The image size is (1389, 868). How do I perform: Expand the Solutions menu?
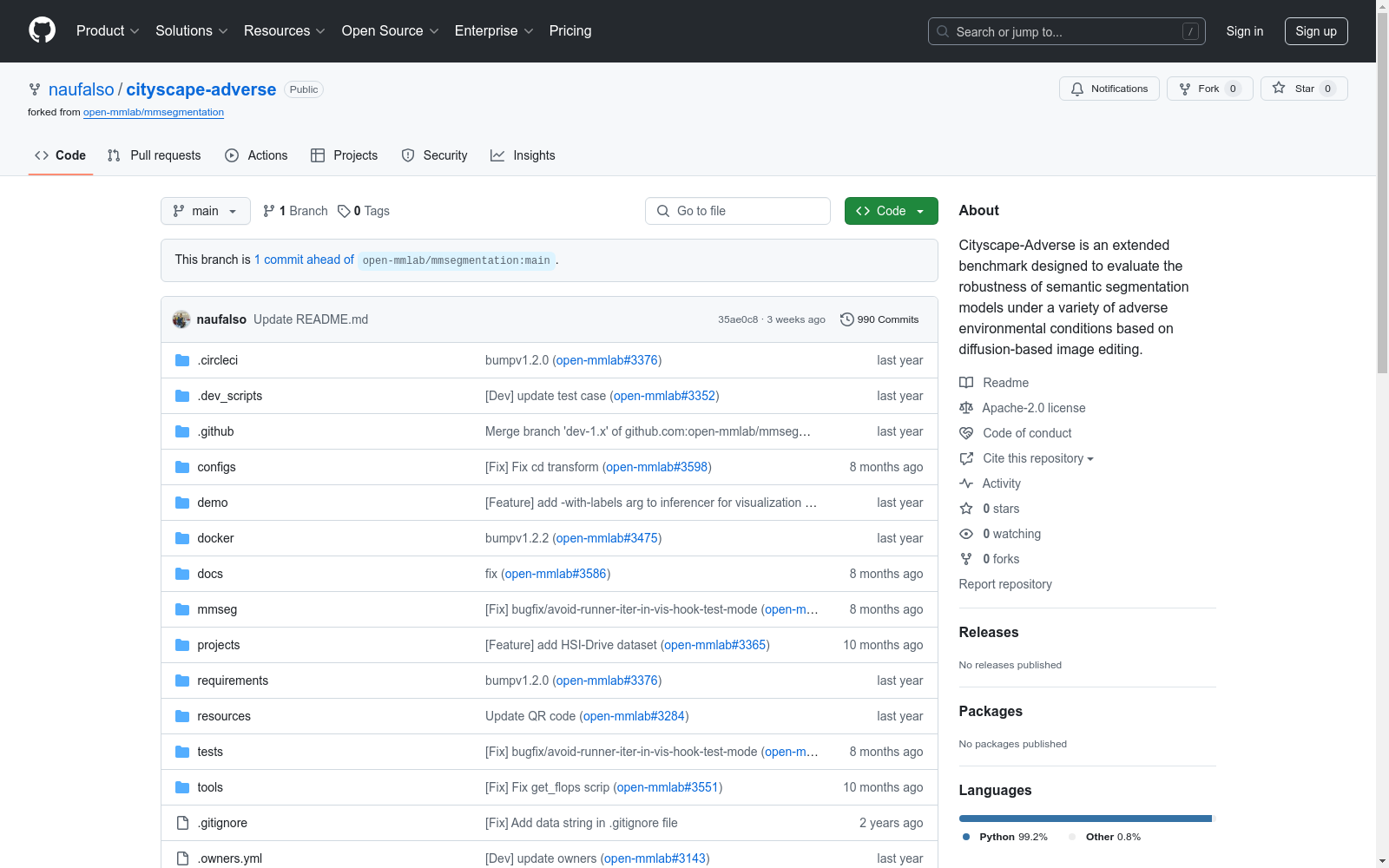click(x=192, y=31)
